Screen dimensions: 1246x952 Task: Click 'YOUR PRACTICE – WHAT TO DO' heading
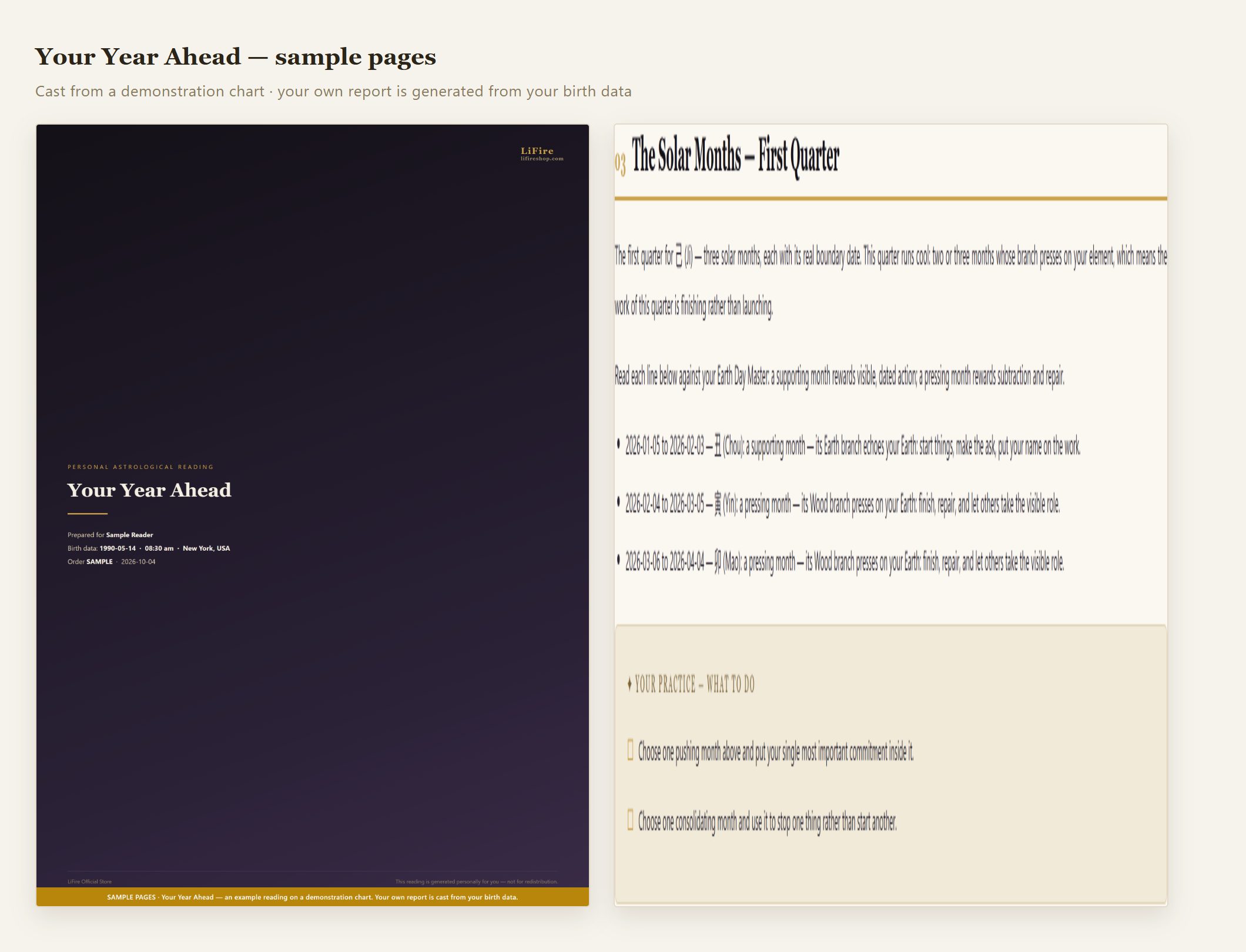point(691,684)
